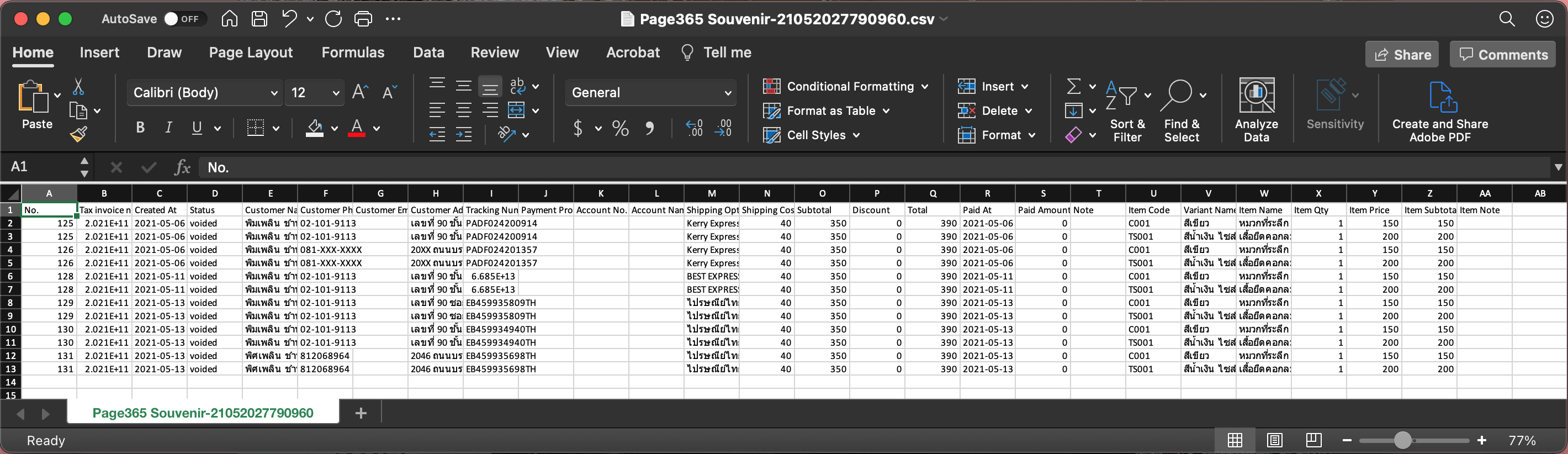
Task: Open the Review tab
Action: [495, 52]
